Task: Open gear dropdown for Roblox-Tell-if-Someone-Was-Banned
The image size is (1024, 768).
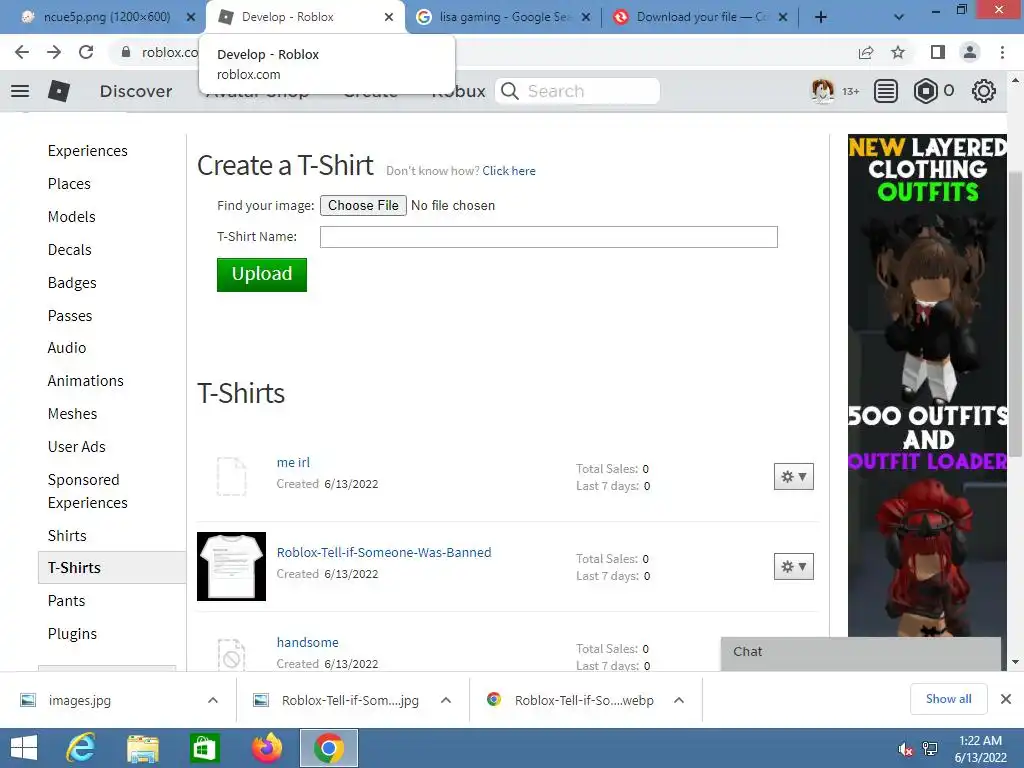Action: (793, 567)
